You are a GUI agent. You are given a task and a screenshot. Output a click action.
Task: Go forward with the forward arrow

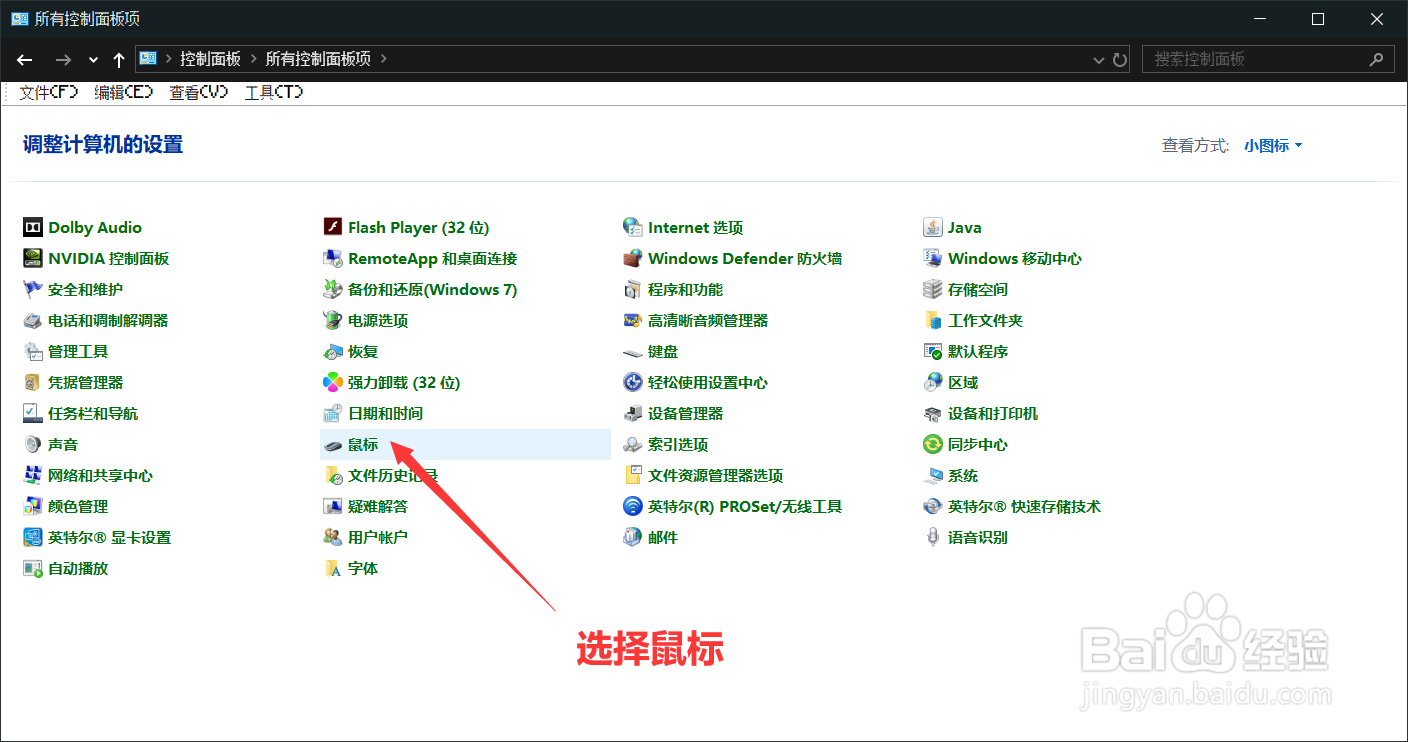[x=63, y=59]
